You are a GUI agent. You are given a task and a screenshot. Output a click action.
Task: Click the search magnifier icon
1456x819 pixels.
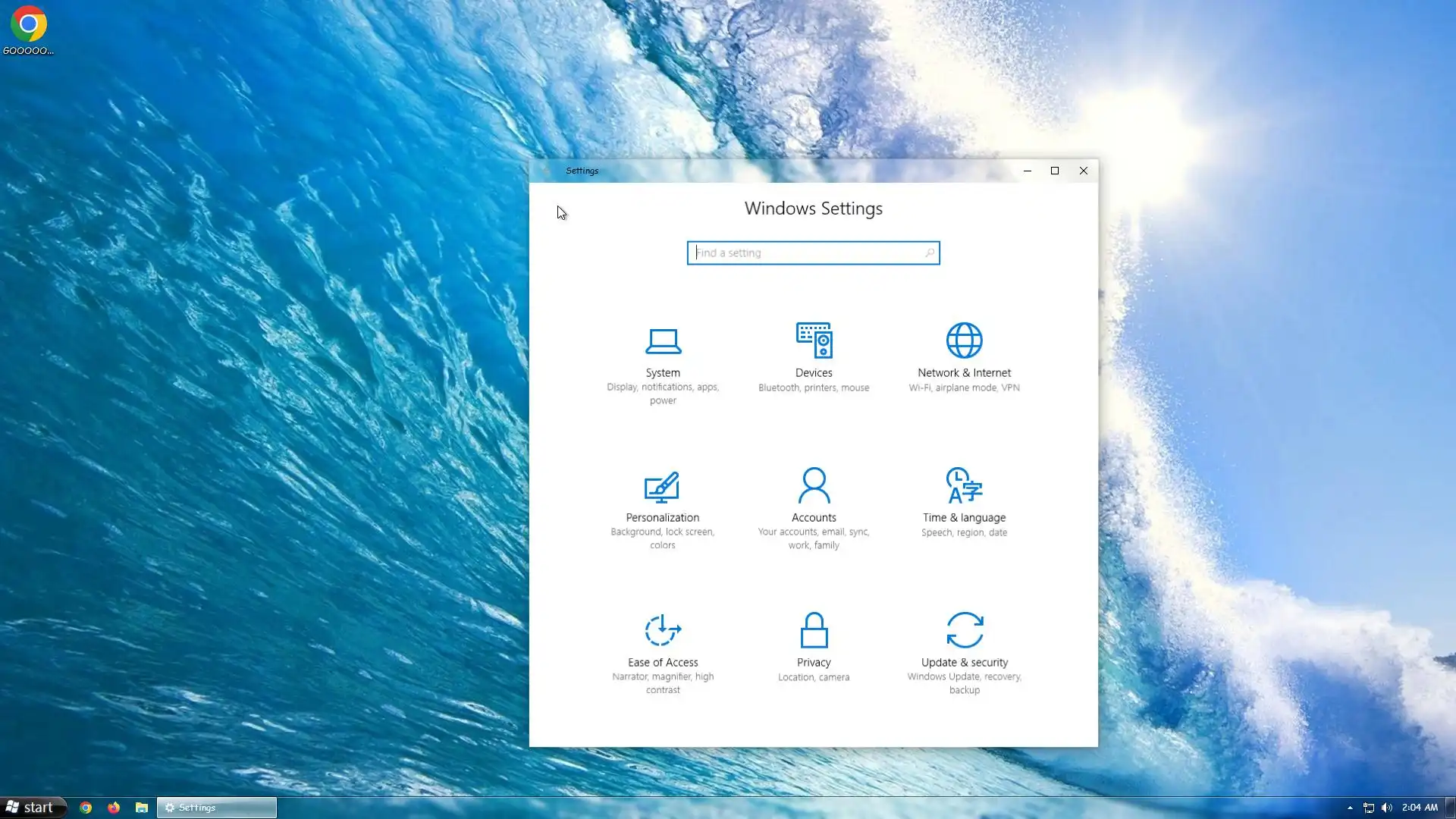[x=930, y=253]
